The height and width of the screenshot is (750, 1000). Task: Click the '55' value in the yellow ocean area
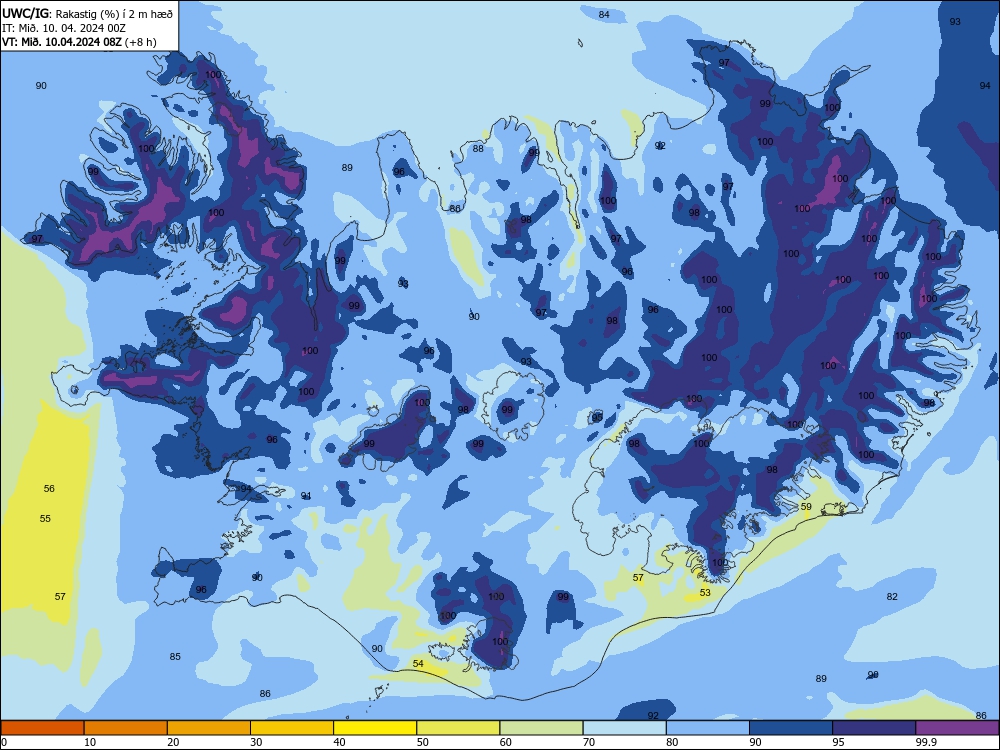click(x=45, y=518)
